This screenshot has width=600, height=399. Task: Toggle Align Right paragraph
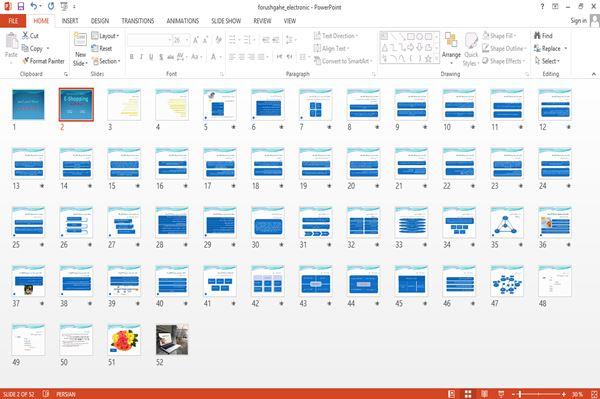click(x=251, y=57)
